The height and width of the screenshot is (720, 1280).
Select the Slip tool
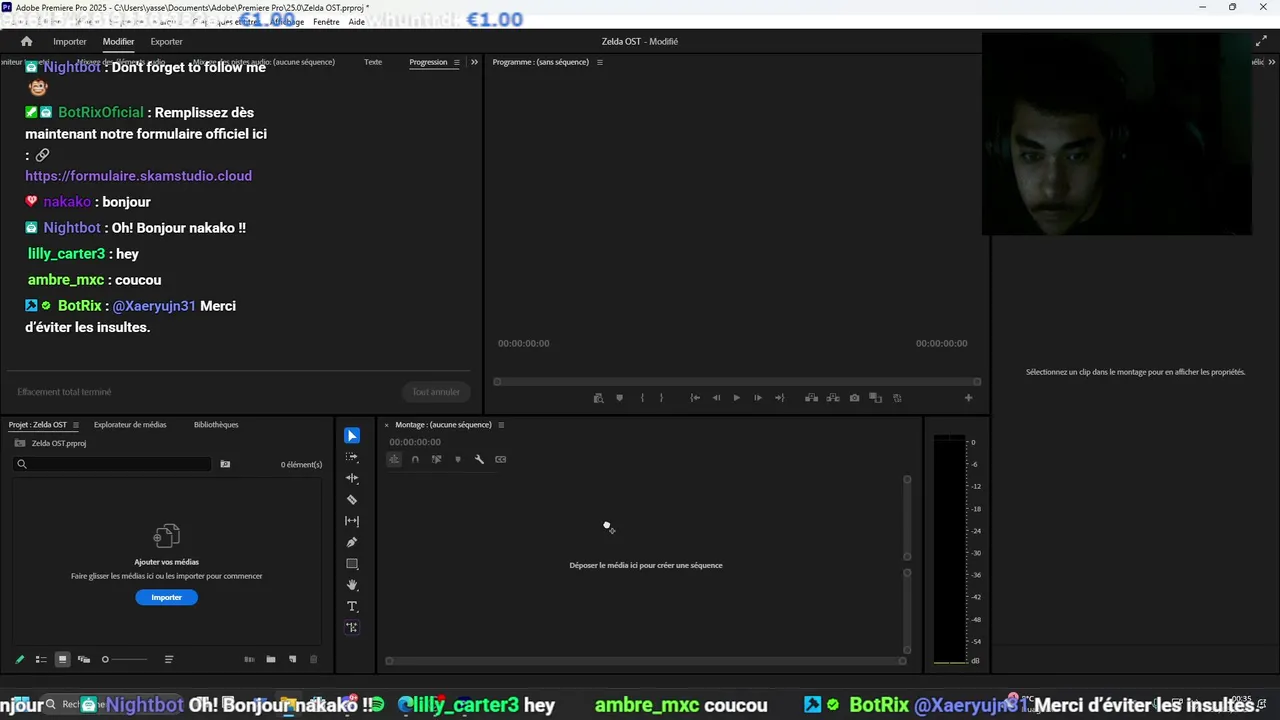[352, 521]
